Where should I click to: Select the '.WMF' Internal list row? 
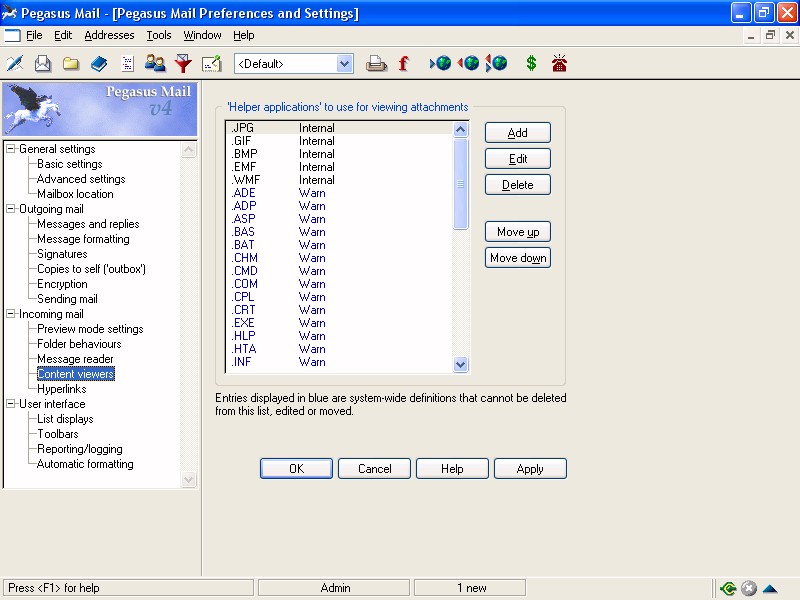[339, 180]
